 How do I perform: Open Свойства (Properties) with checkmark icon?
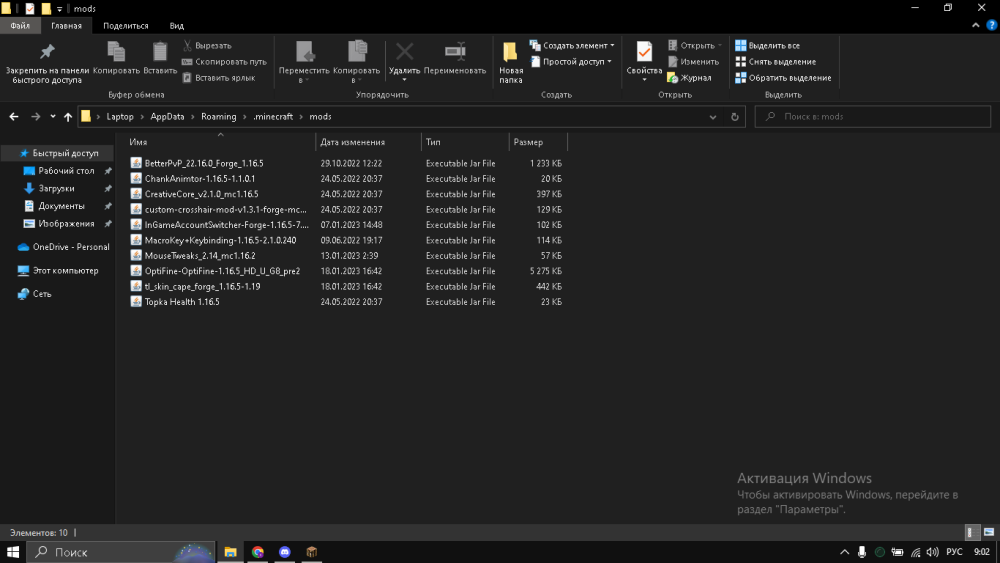tap(644, 62)
